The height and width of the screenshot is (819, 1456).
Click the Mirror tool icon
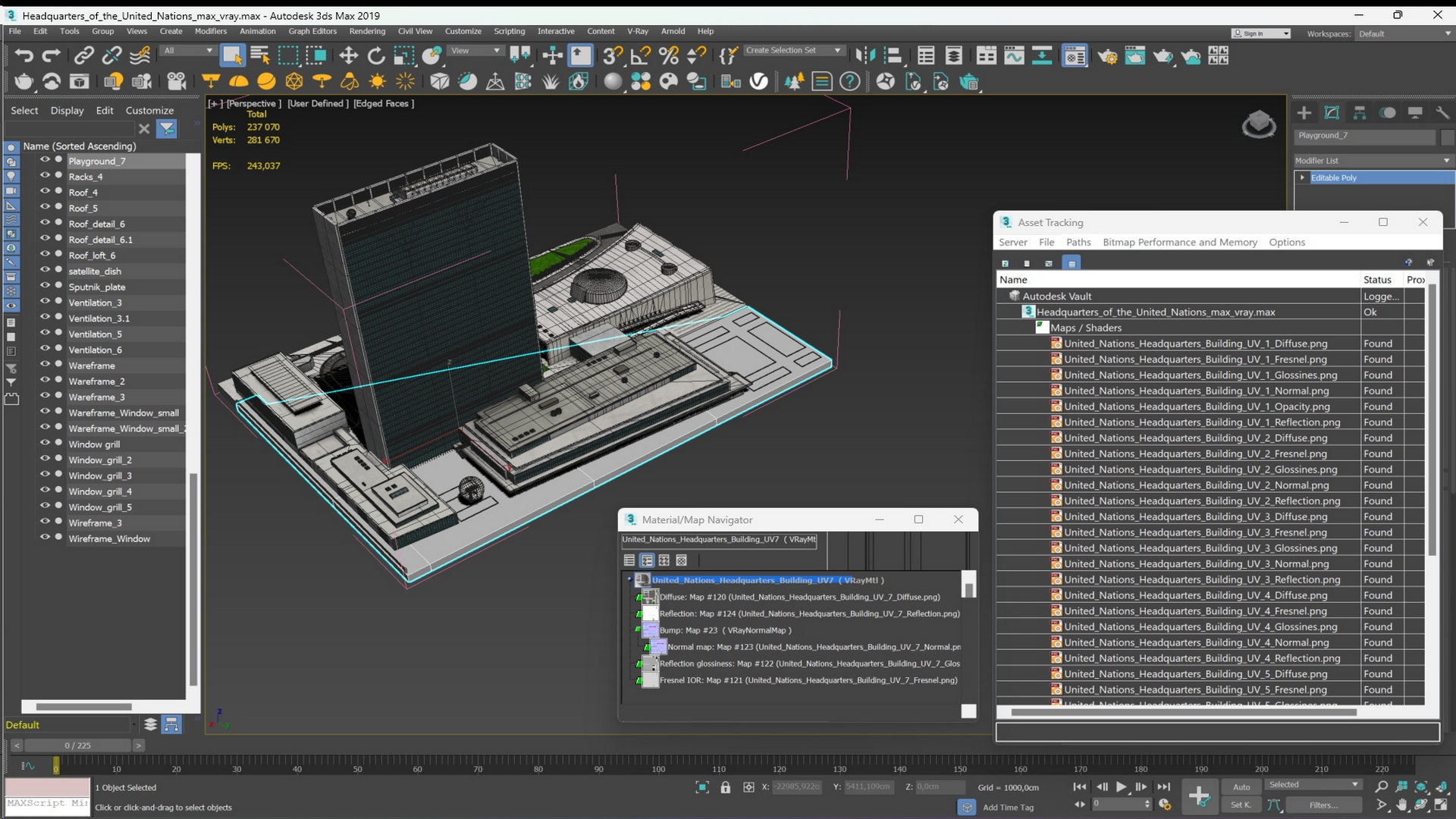click(x=865, y=55)
